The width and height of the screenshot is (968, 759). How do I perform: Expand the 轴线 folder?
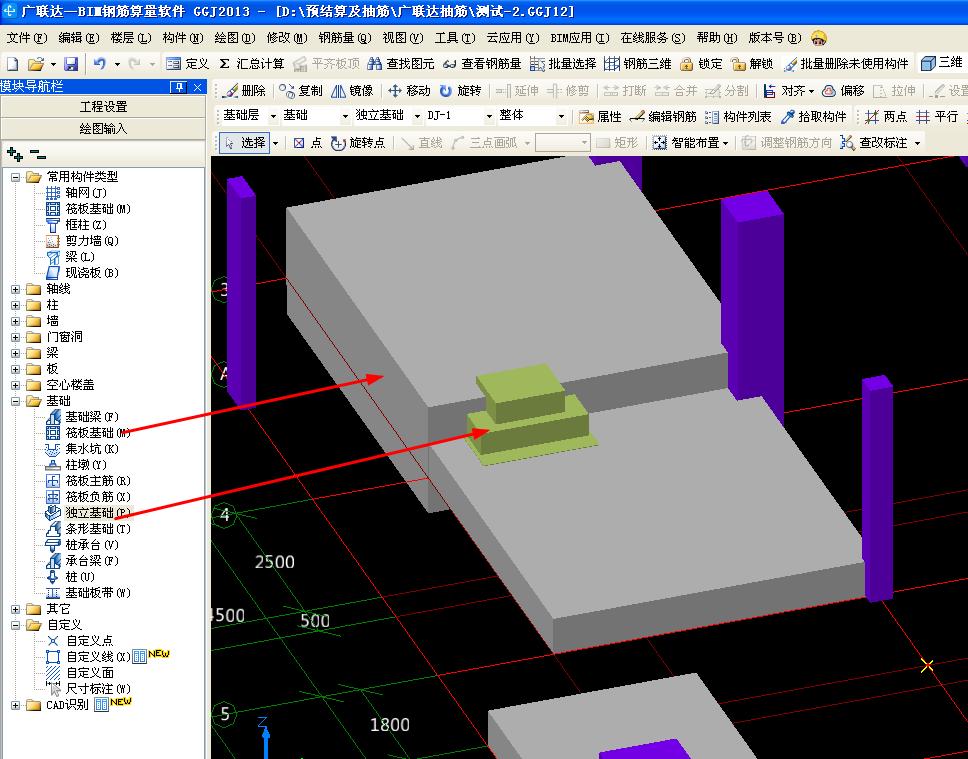(x=15, y=289)
